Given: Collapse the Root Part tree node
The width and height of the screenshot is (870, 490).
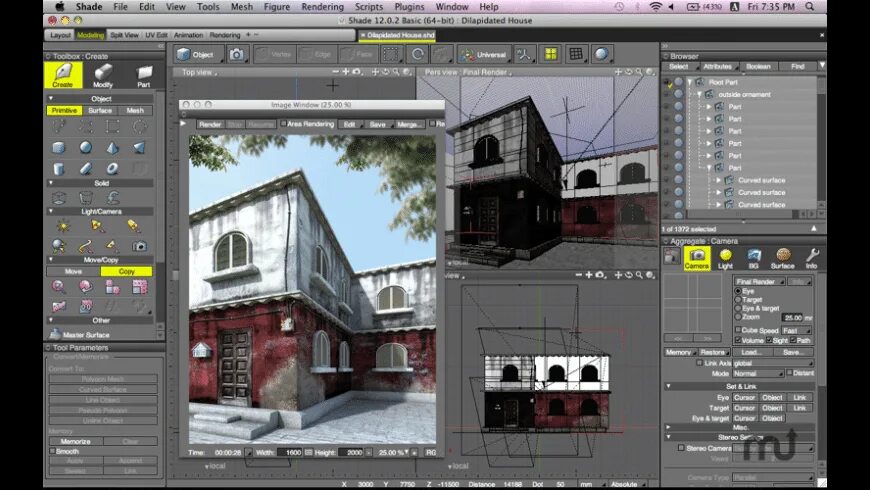Looking at the screenshot, I should [x=690, y=82].
